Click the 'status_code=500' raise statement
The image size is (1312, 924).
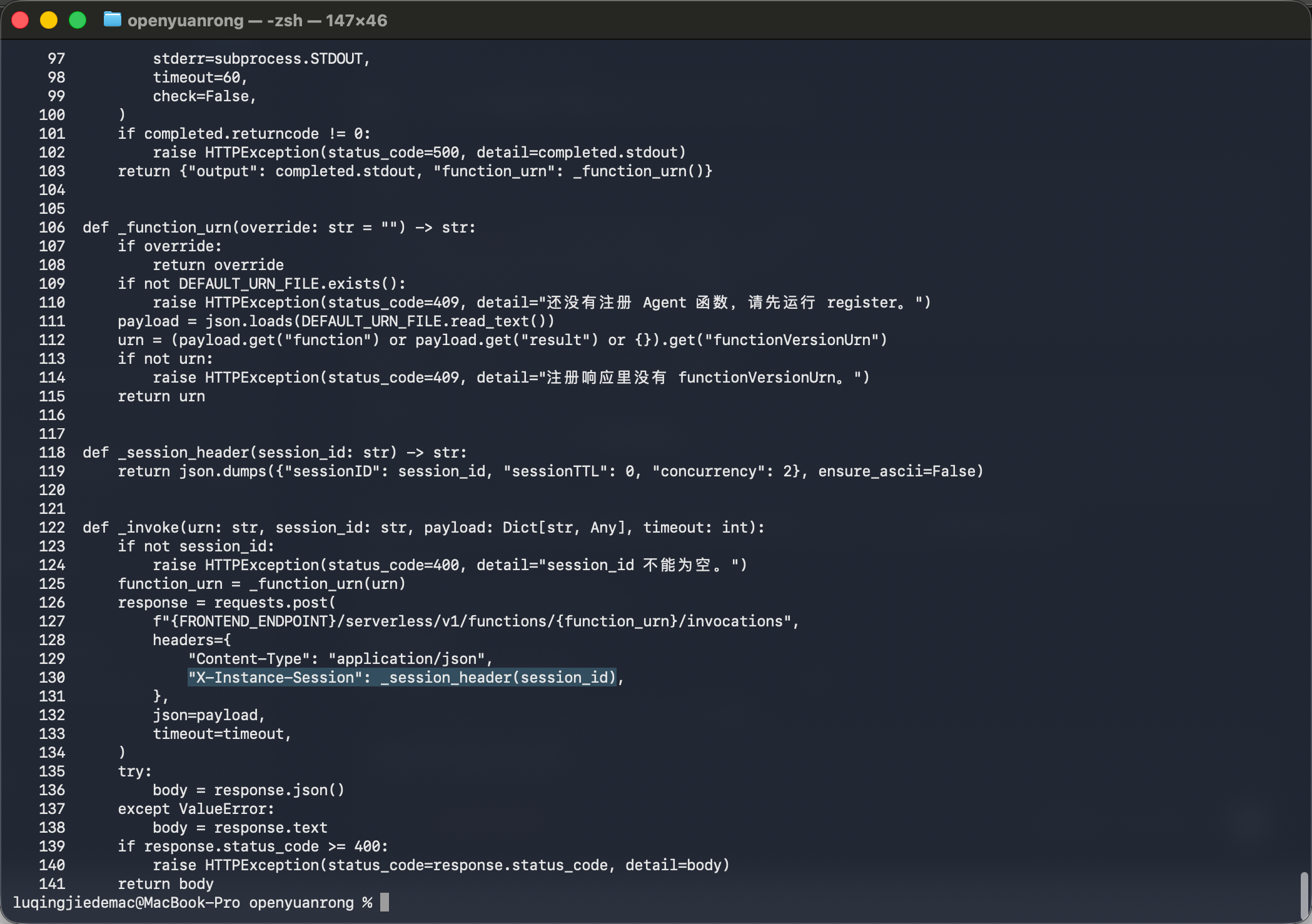[x=420, y=153]
